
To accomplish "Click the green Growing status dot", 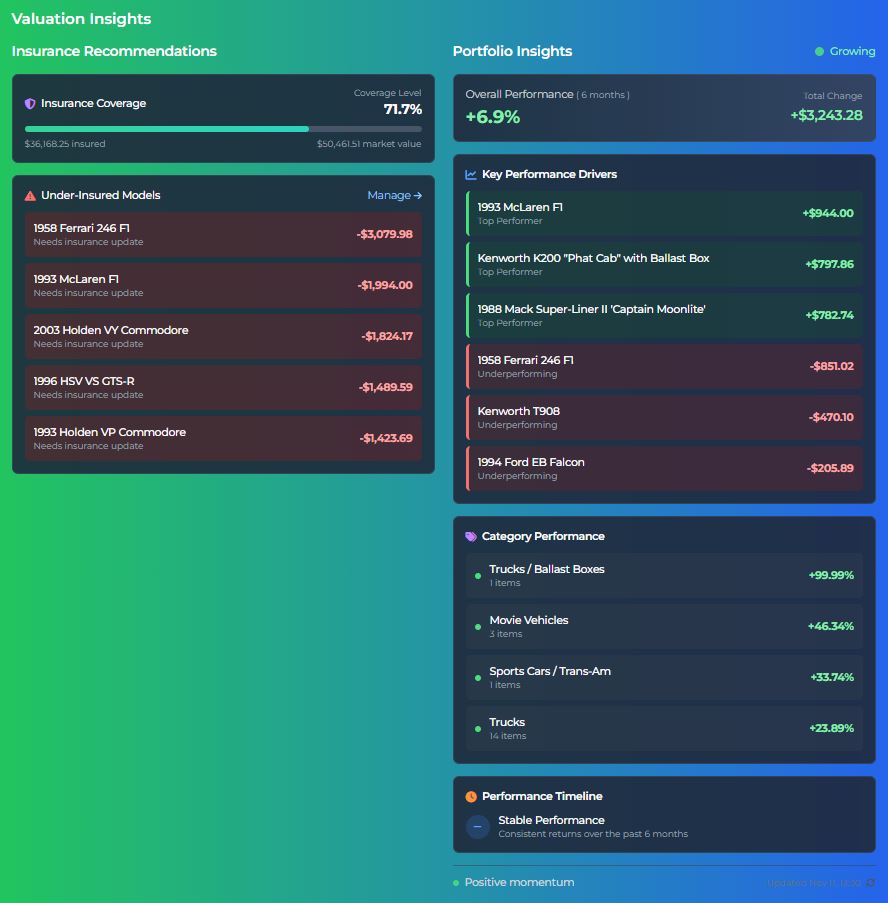I will [819, 52].
